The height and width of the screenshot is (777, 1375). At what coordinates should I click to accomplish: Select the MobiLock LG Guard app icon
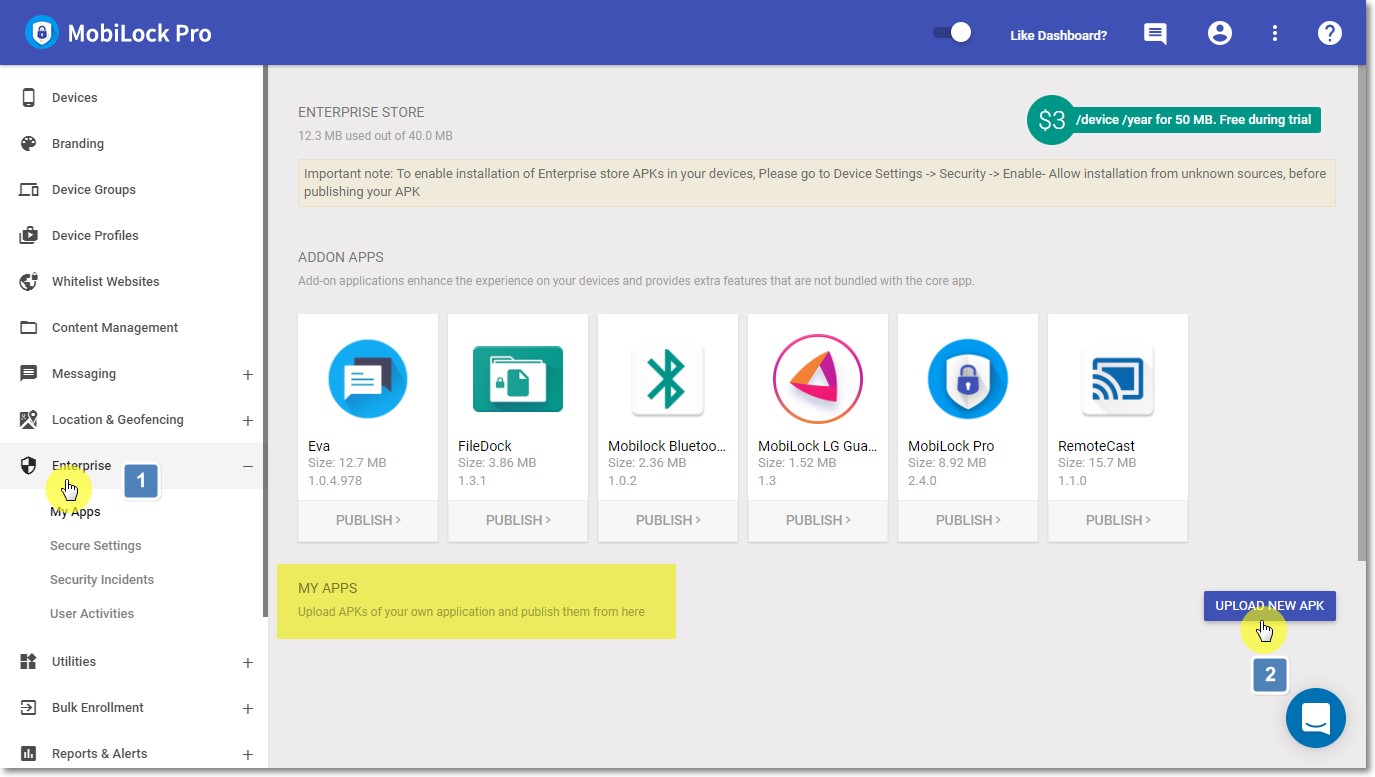pos(818,379)
